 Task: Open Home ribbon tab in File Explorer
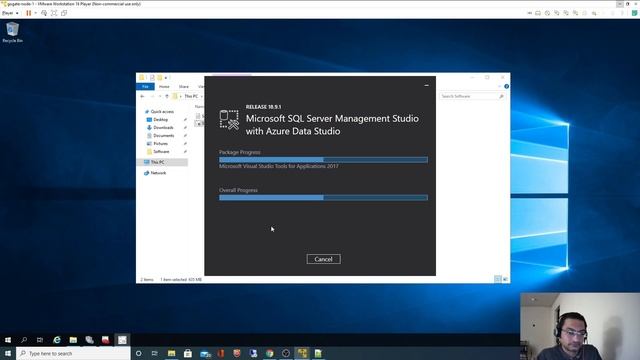tap(164, 87)
